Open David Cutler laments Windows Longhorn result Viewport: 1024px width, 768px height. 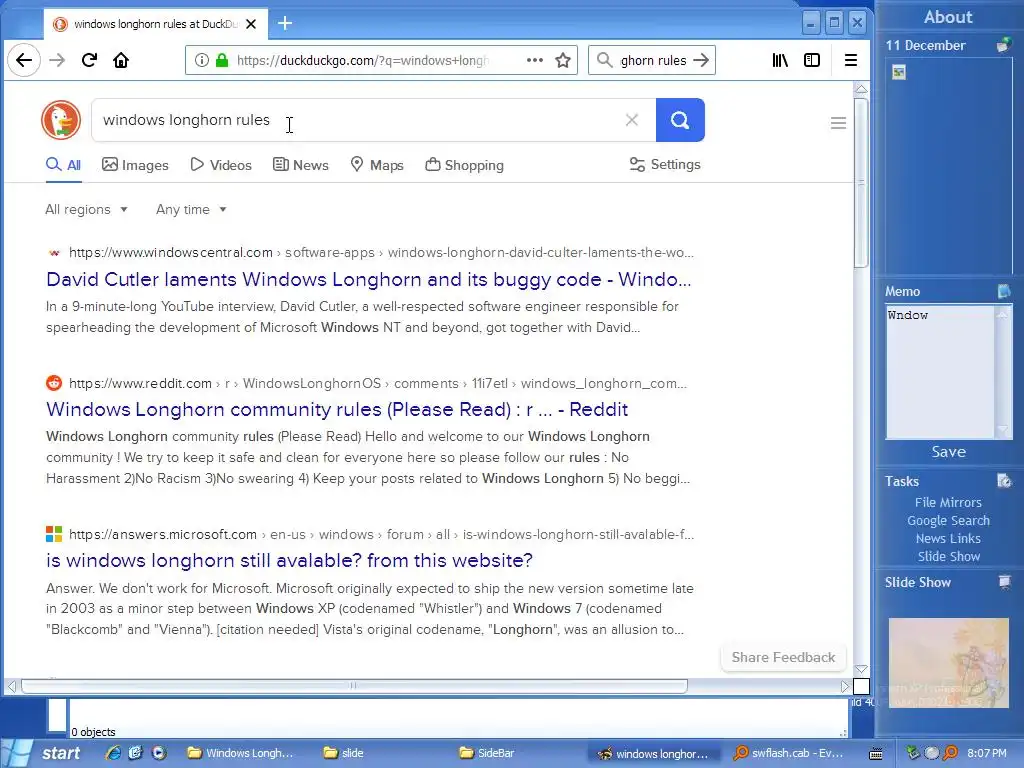point(368,280)
